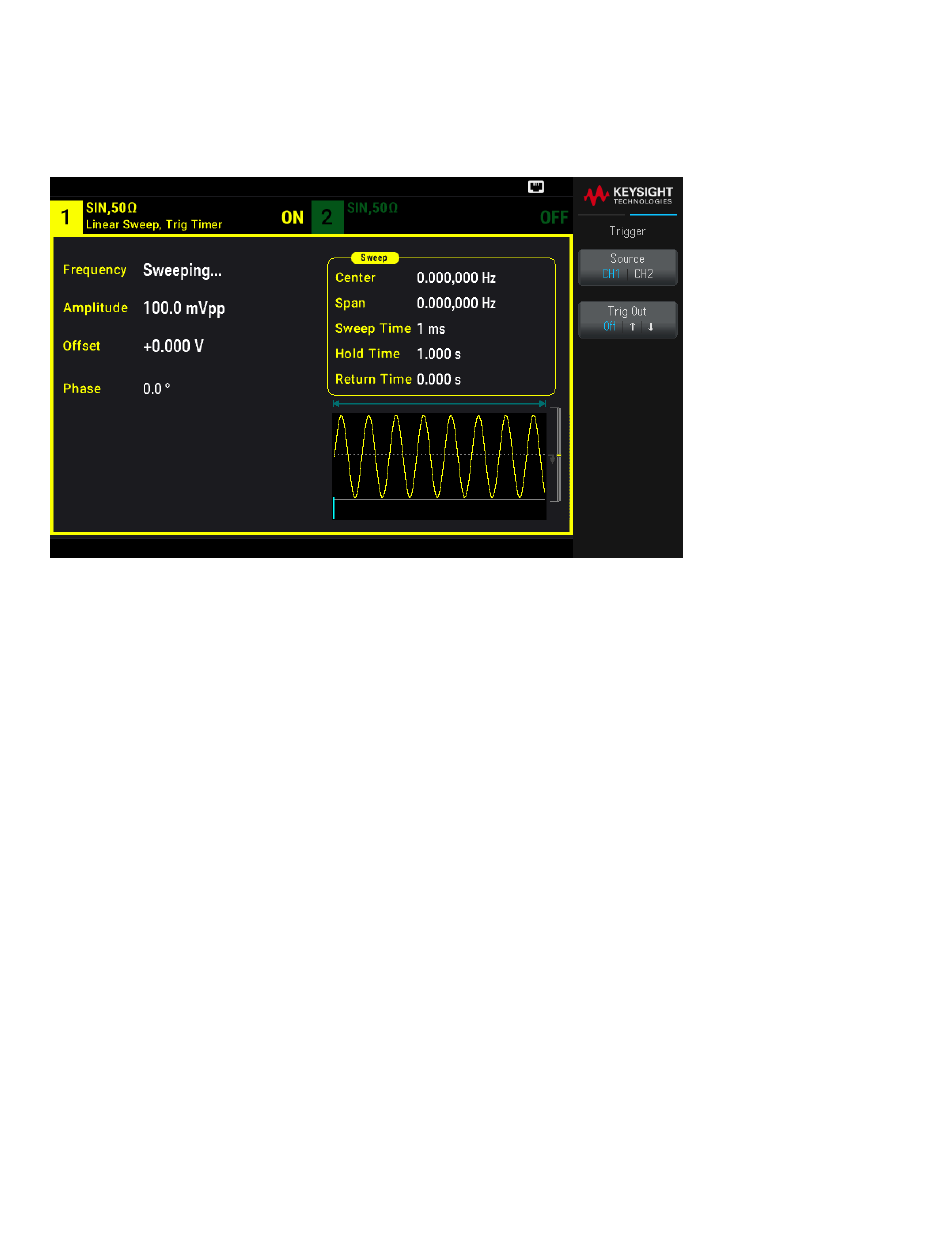Screen dimensions: 950x1254
Task: Select the Sweep panel label
Action: [373, 257]
